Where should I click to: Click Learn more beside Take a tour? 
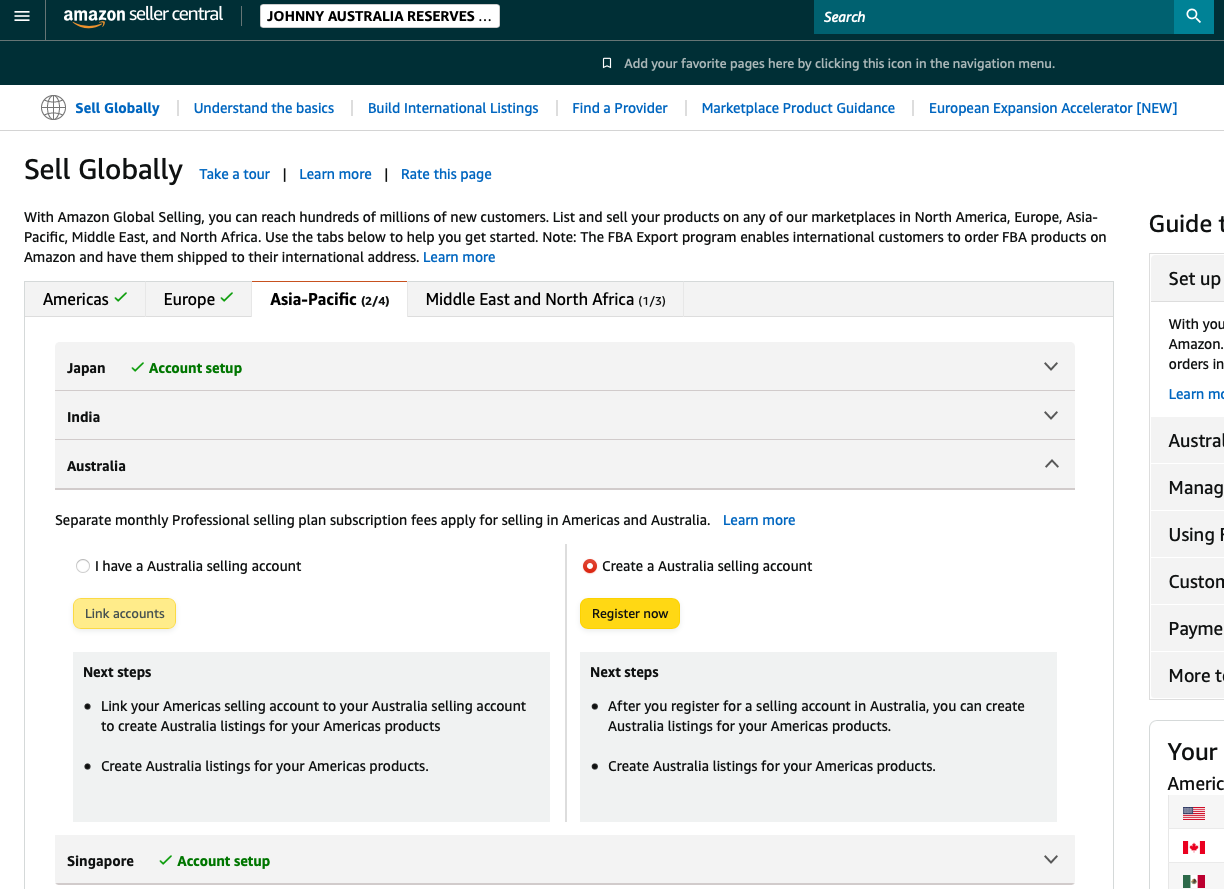pos(335,174)
